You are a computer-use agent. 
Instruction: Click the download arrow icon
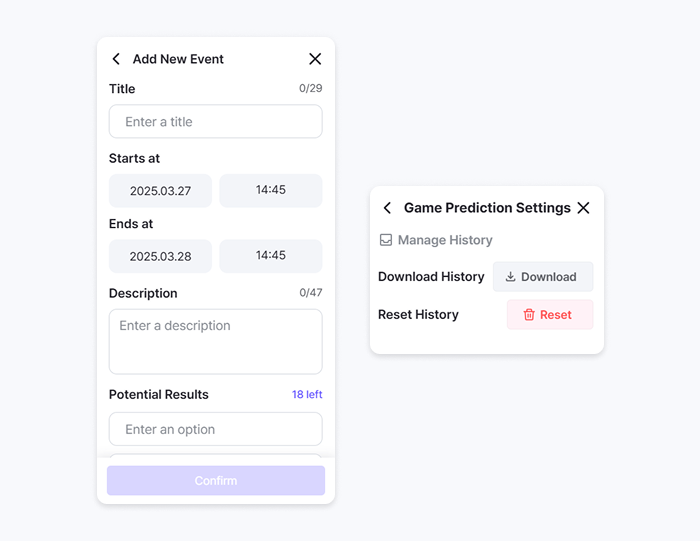point(510,277)
